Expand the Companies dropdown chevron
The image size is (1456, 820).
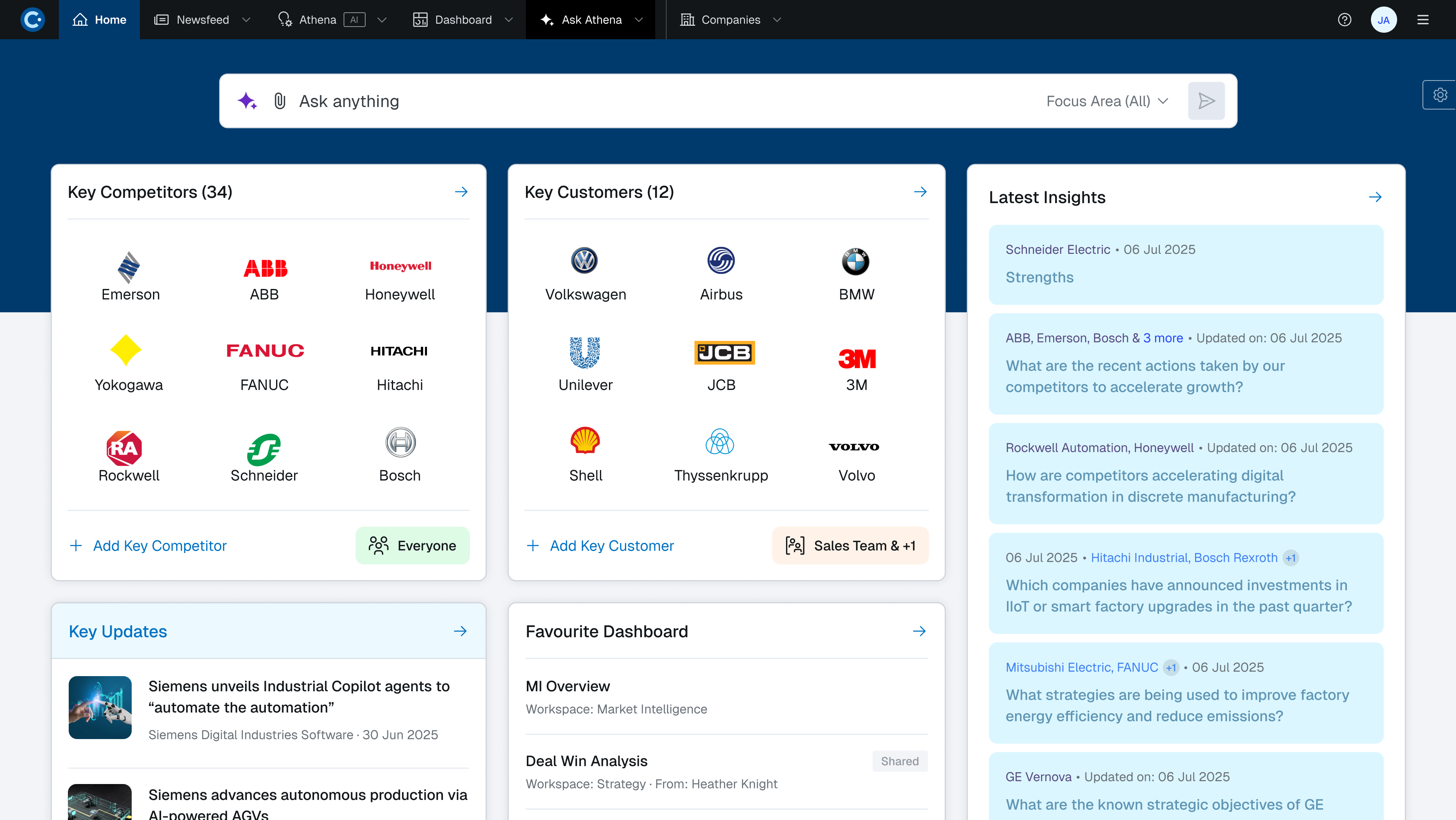777,20
